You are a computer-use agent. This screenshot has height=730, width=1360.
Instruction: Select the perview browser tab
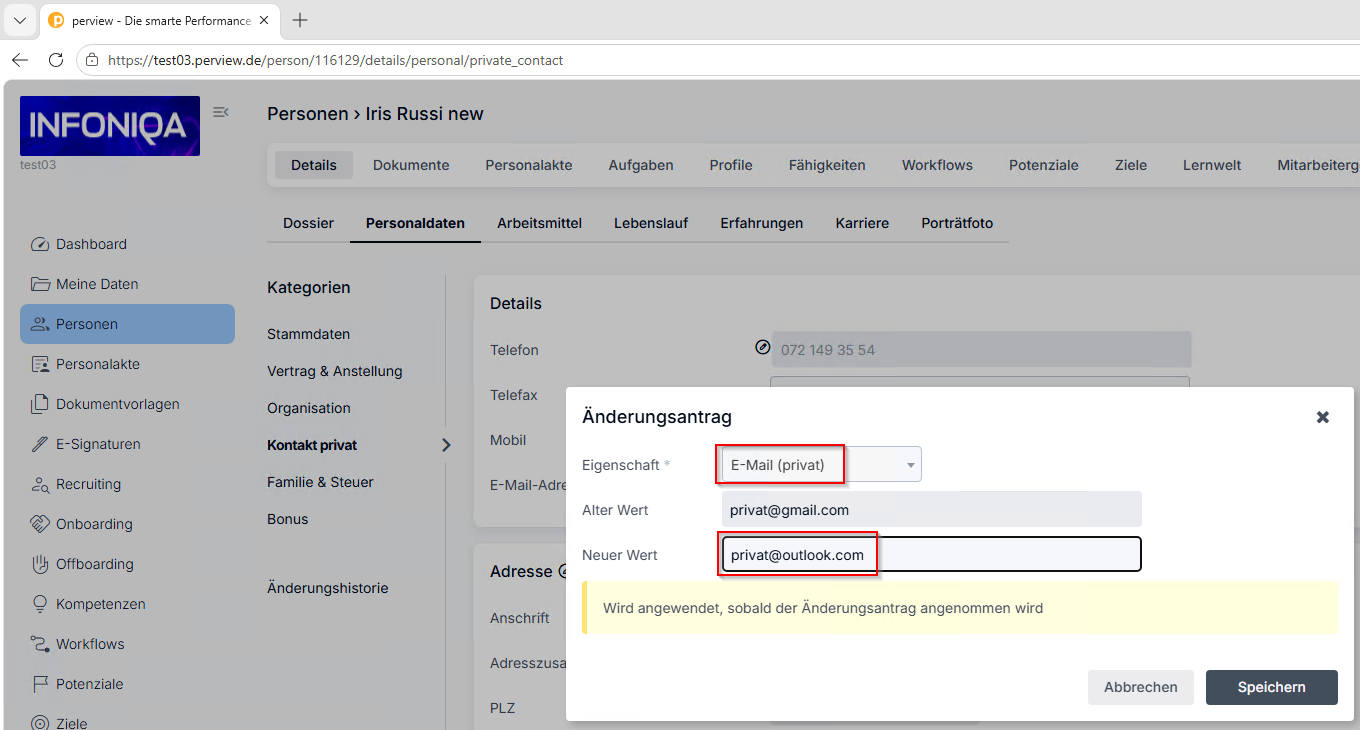[160, 20]
